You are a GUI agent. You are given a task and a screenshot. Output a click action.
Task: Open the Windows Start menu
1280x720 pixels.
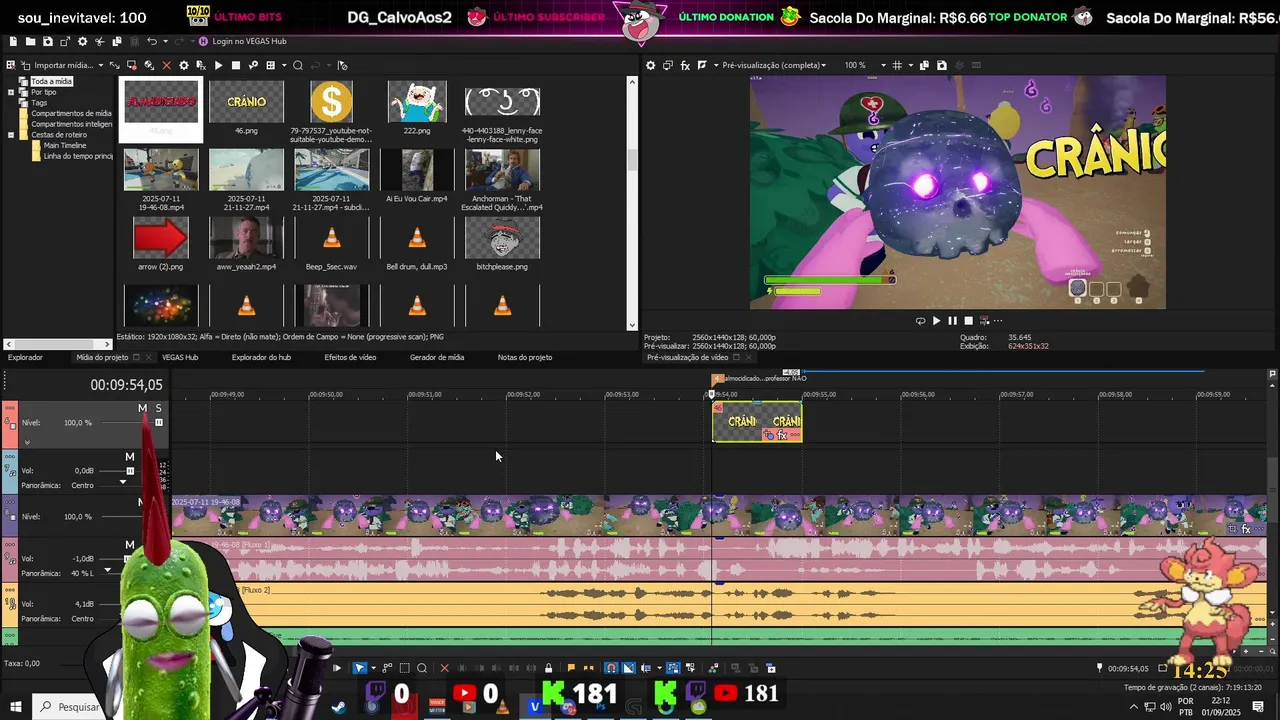(15, 706)
